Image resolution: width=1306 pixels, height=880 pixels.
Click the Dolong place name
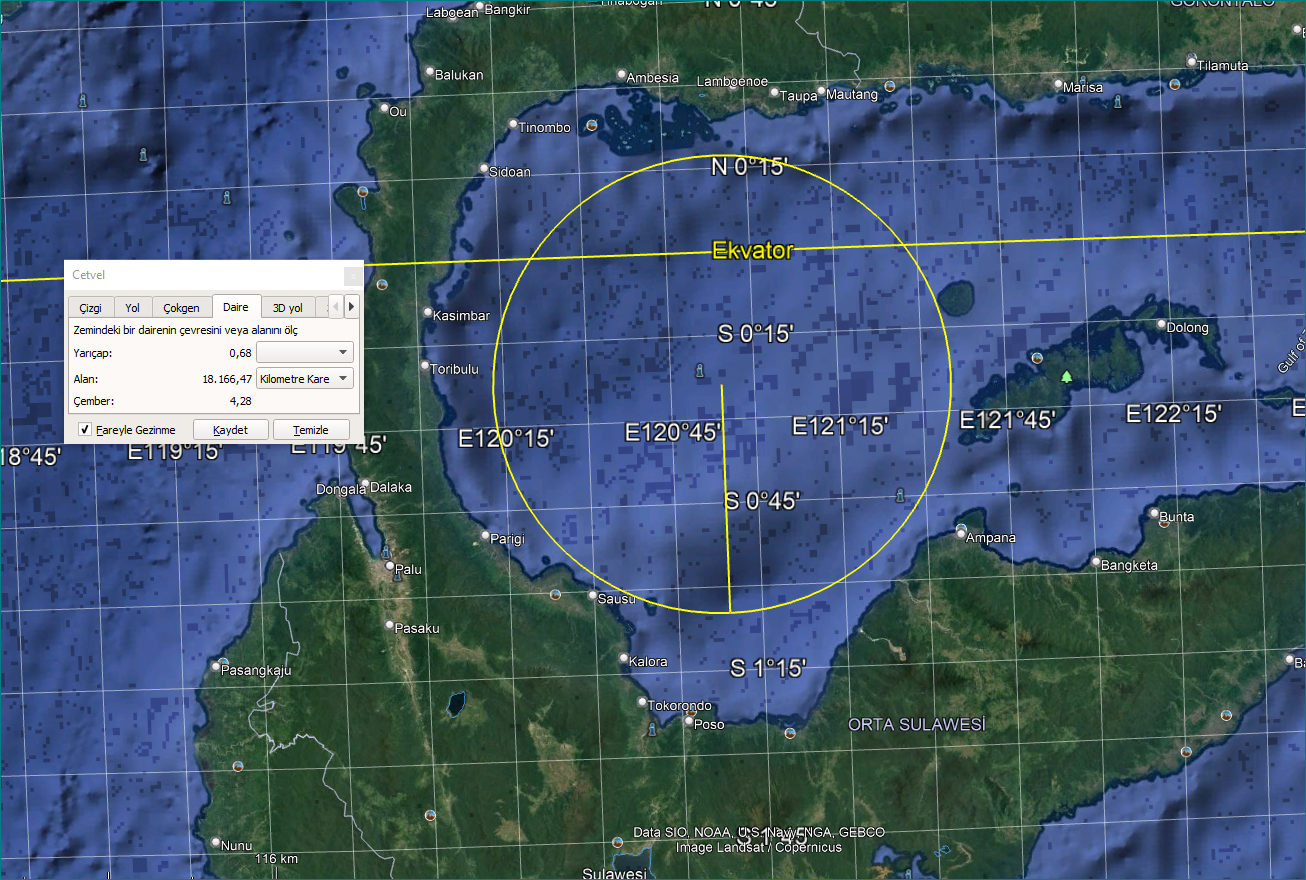1188,327
